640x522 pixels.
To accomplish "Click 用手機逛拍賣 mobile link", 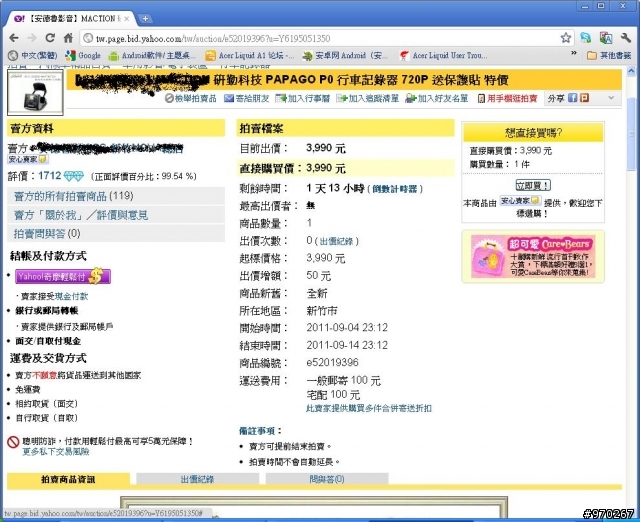I will tap(507, 98).
